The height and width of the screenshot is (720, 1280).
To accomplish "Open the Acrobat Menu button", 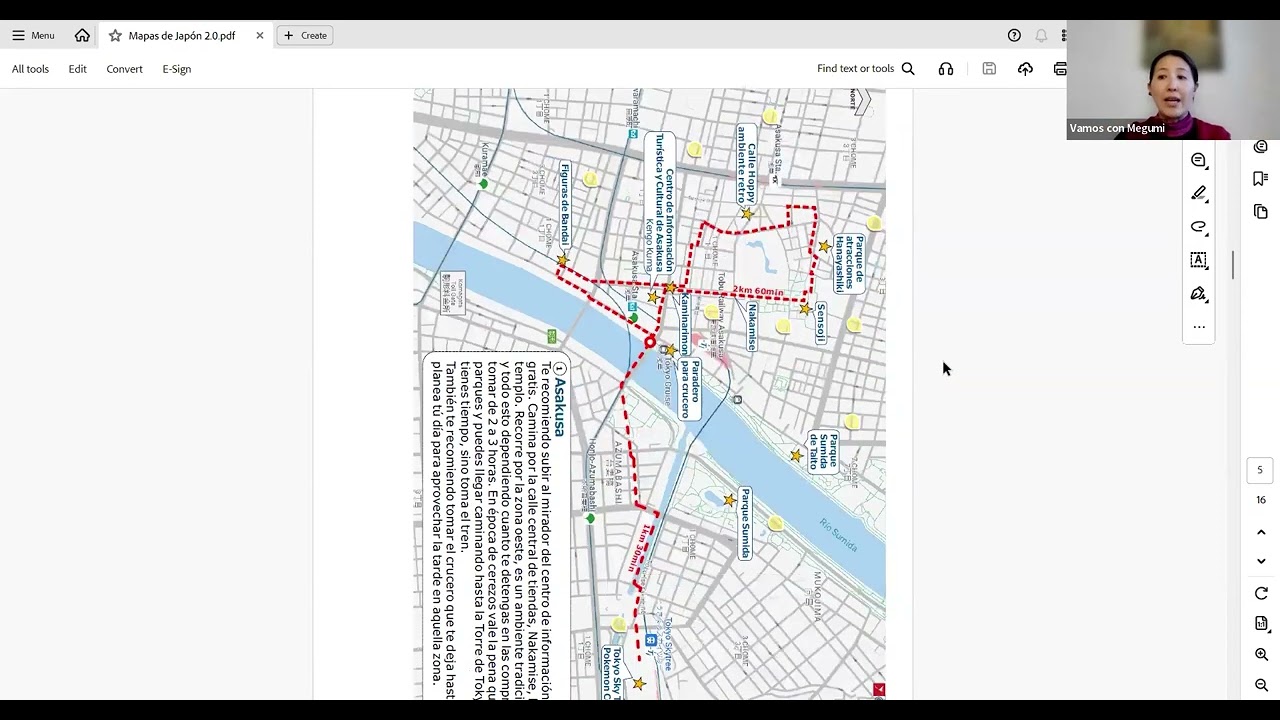I will click(x=33, y=35).
